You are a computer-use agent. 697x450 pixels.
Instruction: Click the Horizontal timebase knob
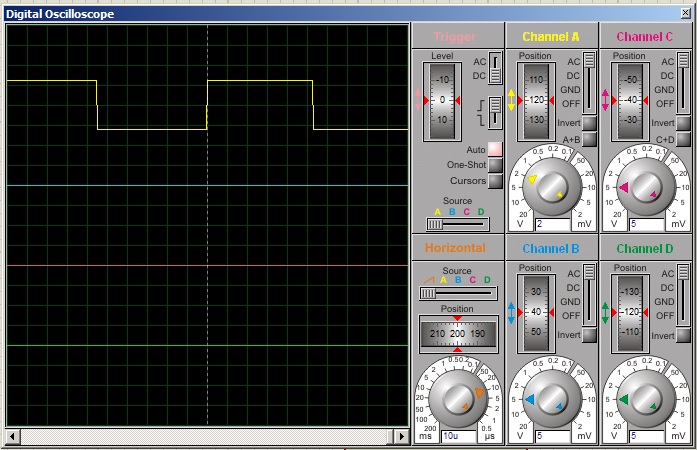coord(458,399)
